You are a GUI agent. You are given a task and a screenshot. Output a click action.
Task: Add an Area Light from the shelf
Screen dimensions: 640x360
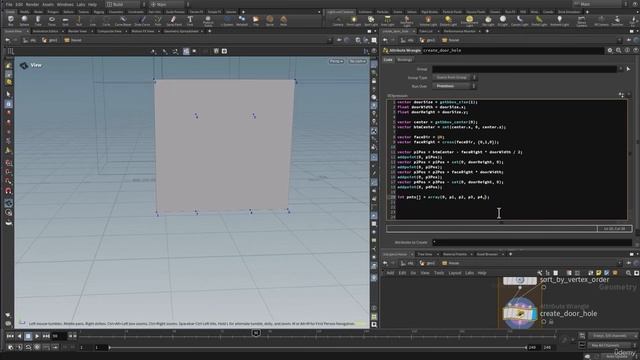[387, 20]
